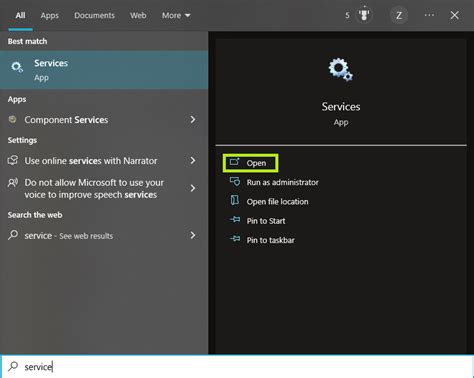
Task: Click the Component Services app icon
Action: [x=12, y=119]
